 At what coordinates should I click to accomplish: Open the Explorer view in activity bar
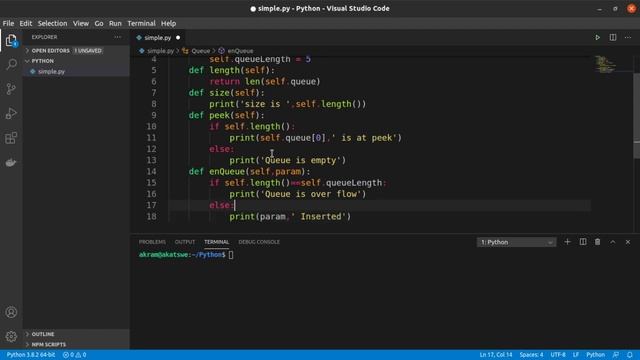tap(11, 40)
